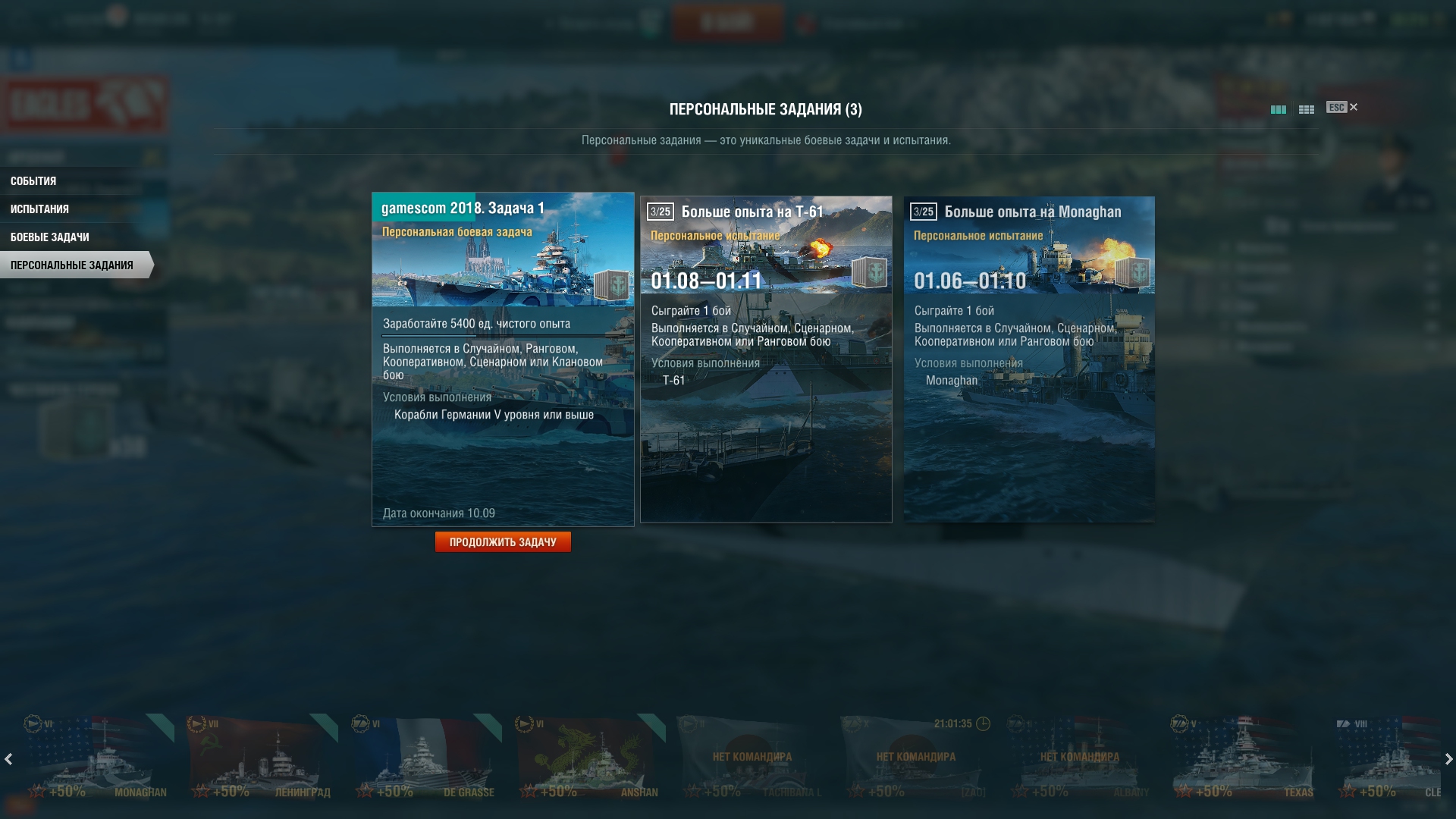This screenshot has width=1456, height=819.
Task: Select the De Grasse ship in carousel
Action: pyautogui.click(x=425, y=757)
